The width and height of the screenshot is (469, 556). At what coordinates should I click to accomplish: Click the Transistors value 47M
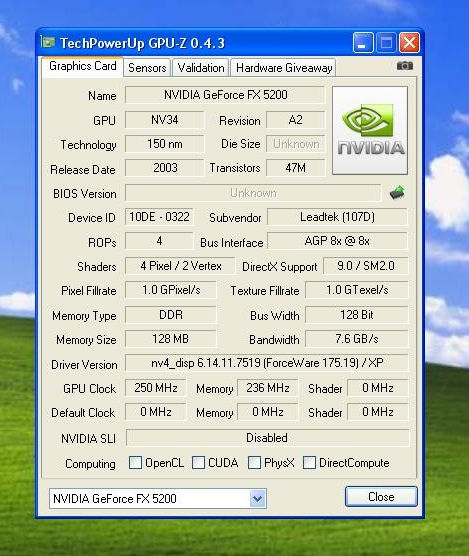[295, 168]
